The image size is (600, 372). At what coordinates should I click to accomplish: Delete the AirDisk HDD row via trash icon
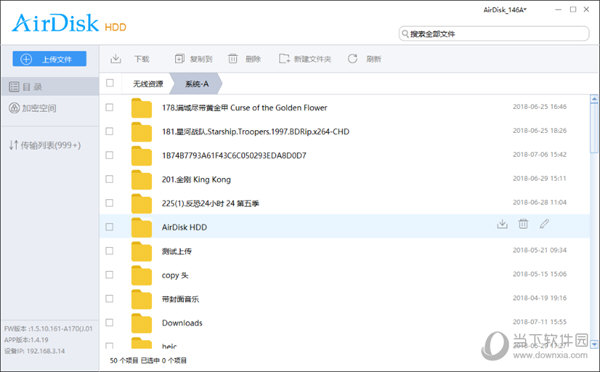pyautogui.click(x=523, y=224)
